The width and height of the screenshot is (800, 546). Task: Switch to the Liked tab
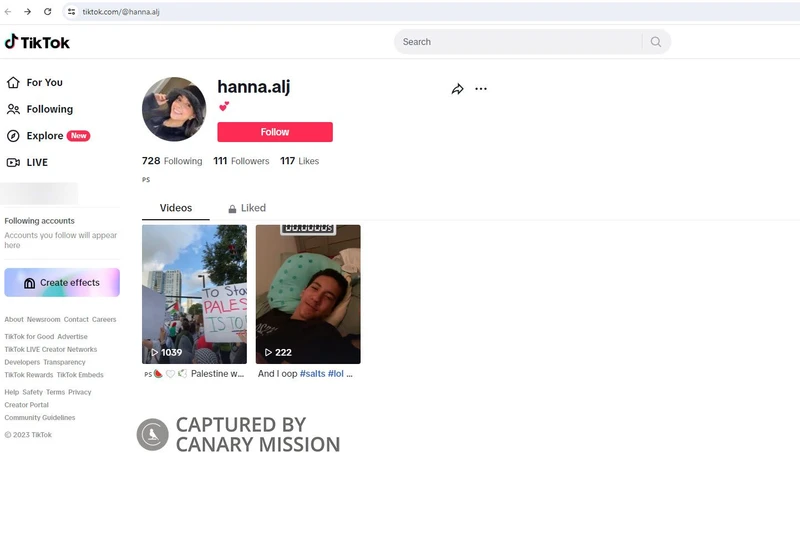pyautogui.click(x=247, y=208)
